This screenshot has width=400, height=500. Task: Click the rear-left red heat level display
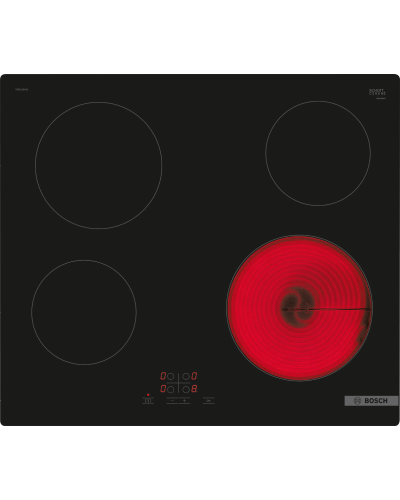[163, 376]
